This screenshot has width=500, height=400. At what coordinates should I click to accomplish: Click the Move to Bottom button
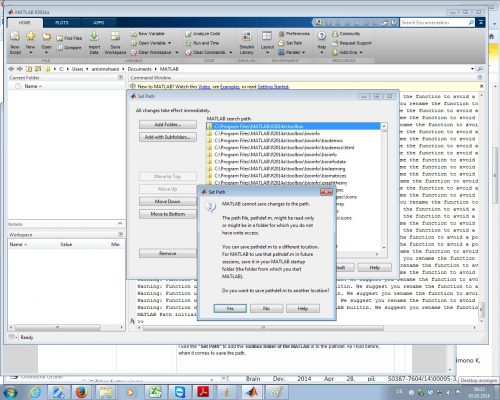point(168,214)
